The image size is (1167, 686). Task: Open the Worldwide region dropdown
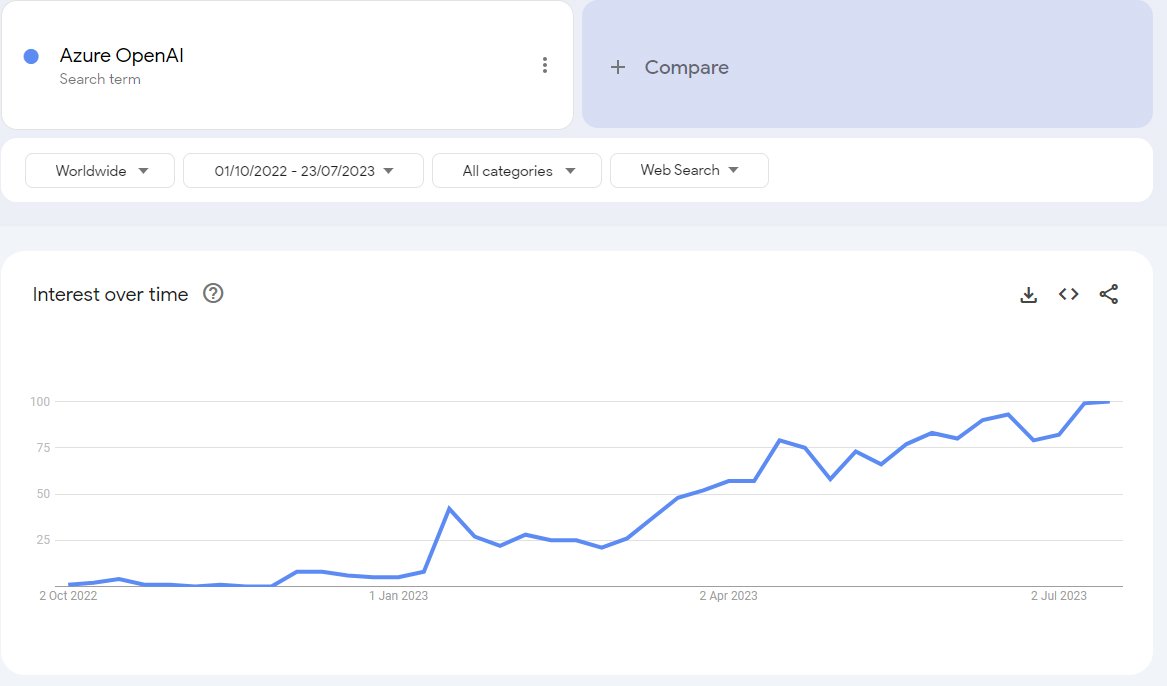[x=100, y=170]
